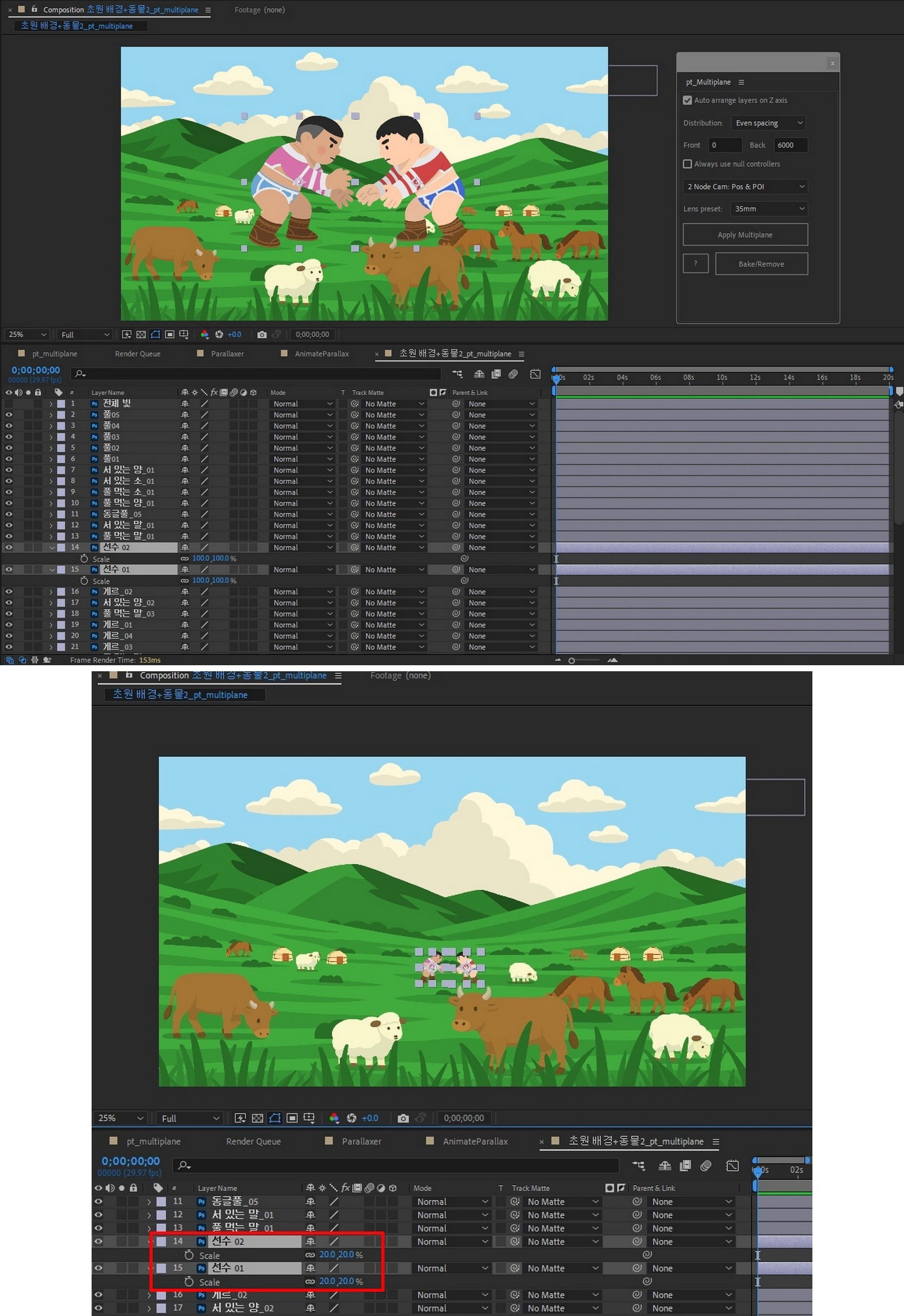Toggle hide shy layers icon in upper timeline
Viewport: 904px width, 1316px height.
pos(479,374)
